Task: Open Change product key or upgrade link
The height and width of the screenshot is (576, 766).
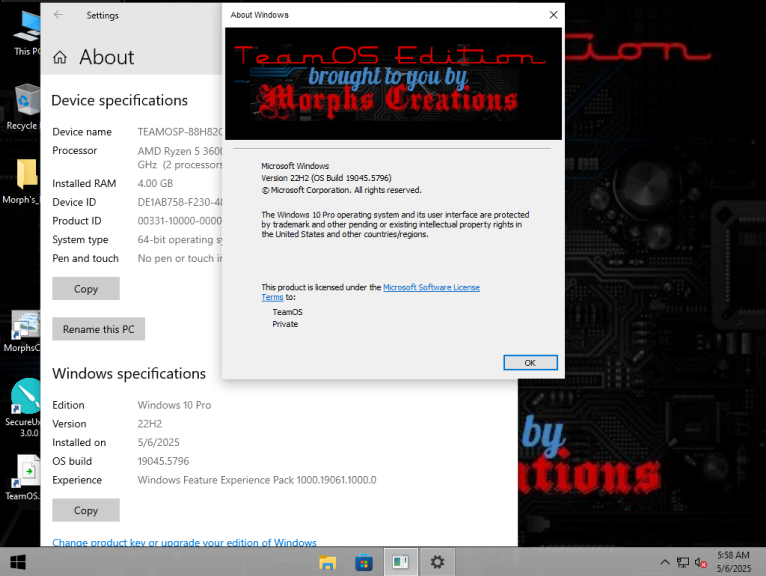Action: pos(184,542)
